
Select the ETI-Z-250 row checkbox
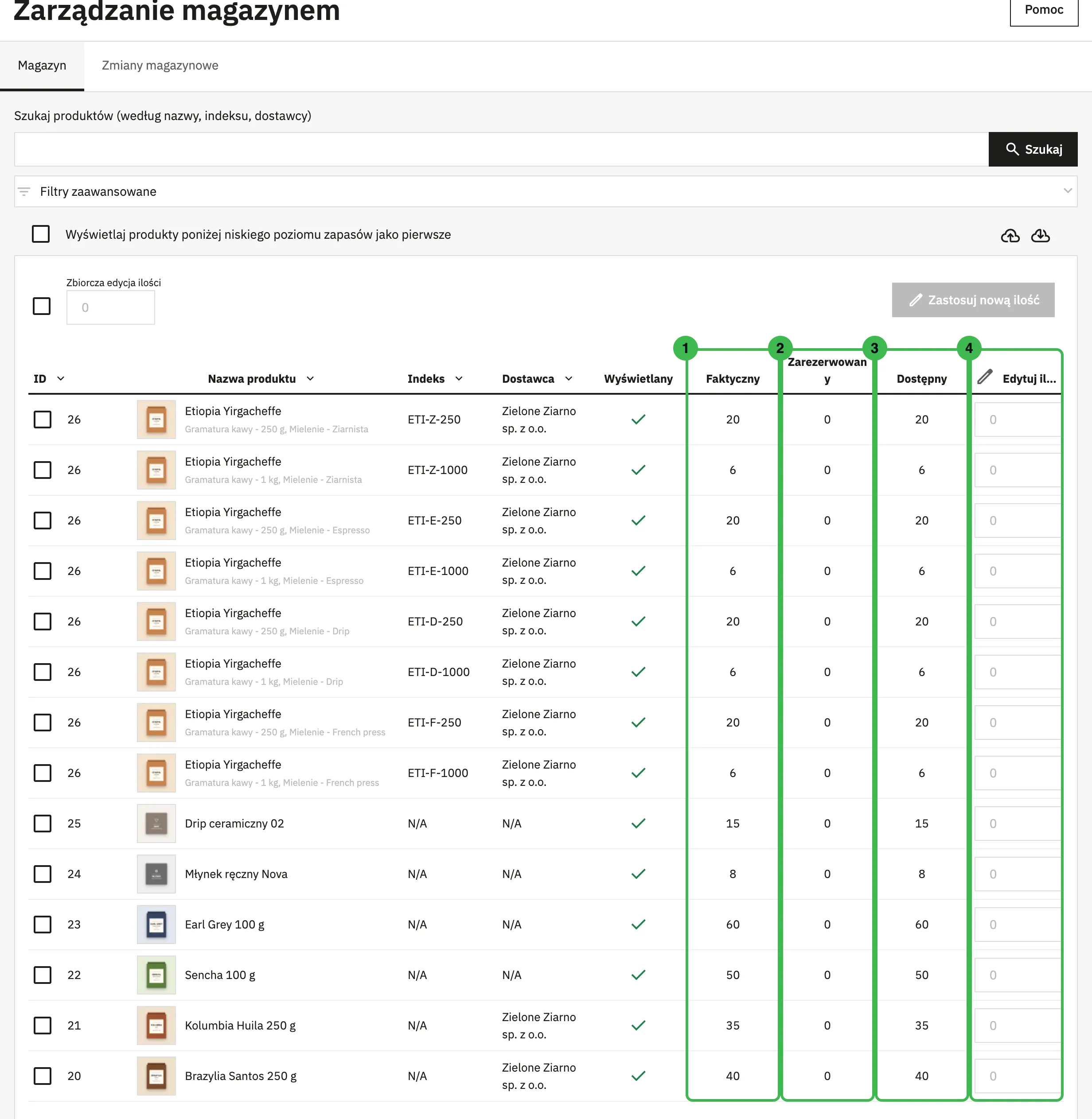pyautogui.click(x=43, y=420)
